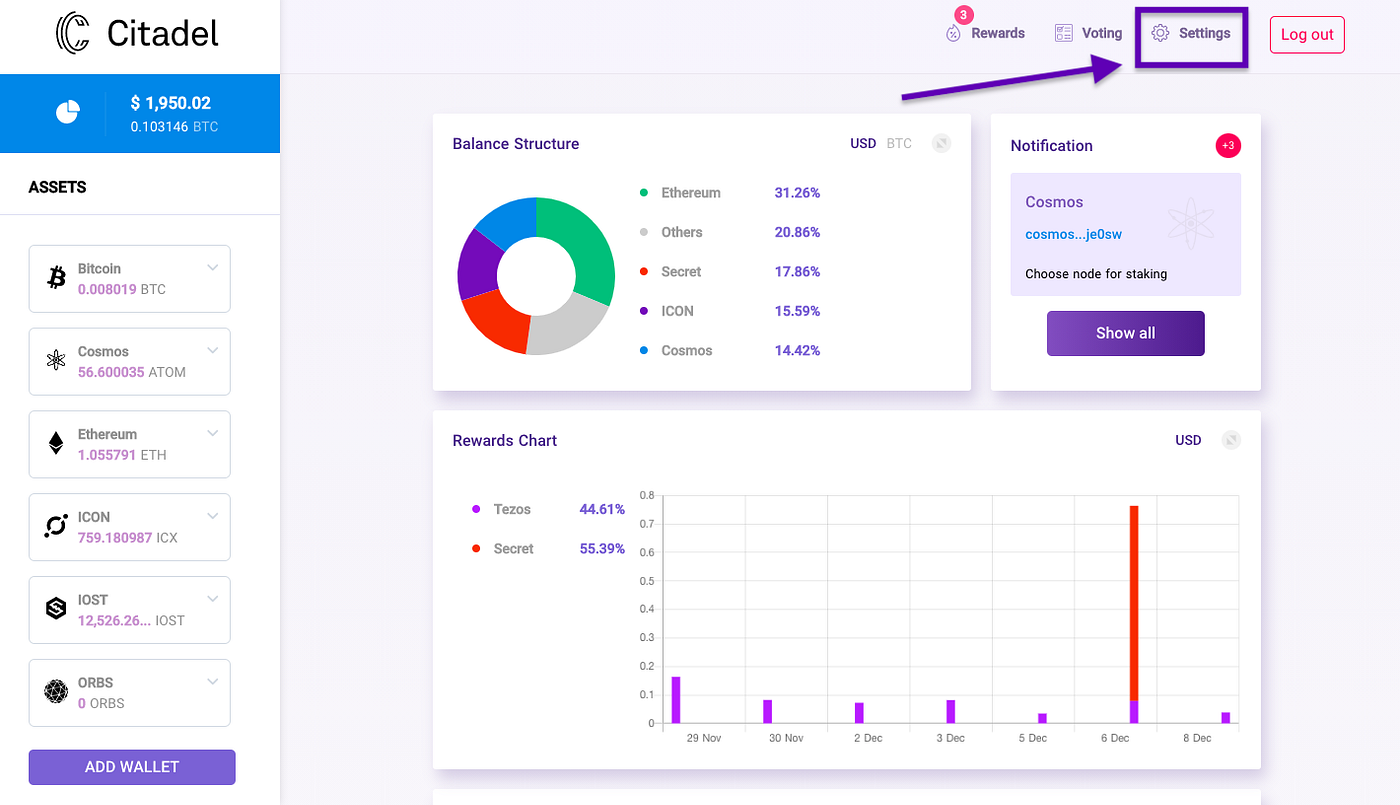Click the Voting ballot icon
Viewport: 1400px width, 805px height.
(x=1064, y=33)
